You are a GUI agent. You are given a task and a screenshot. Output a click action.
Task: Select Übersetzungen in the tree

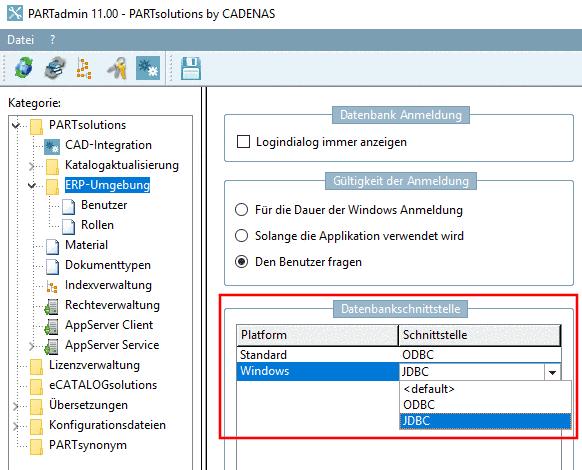click(x=88, y=405)
